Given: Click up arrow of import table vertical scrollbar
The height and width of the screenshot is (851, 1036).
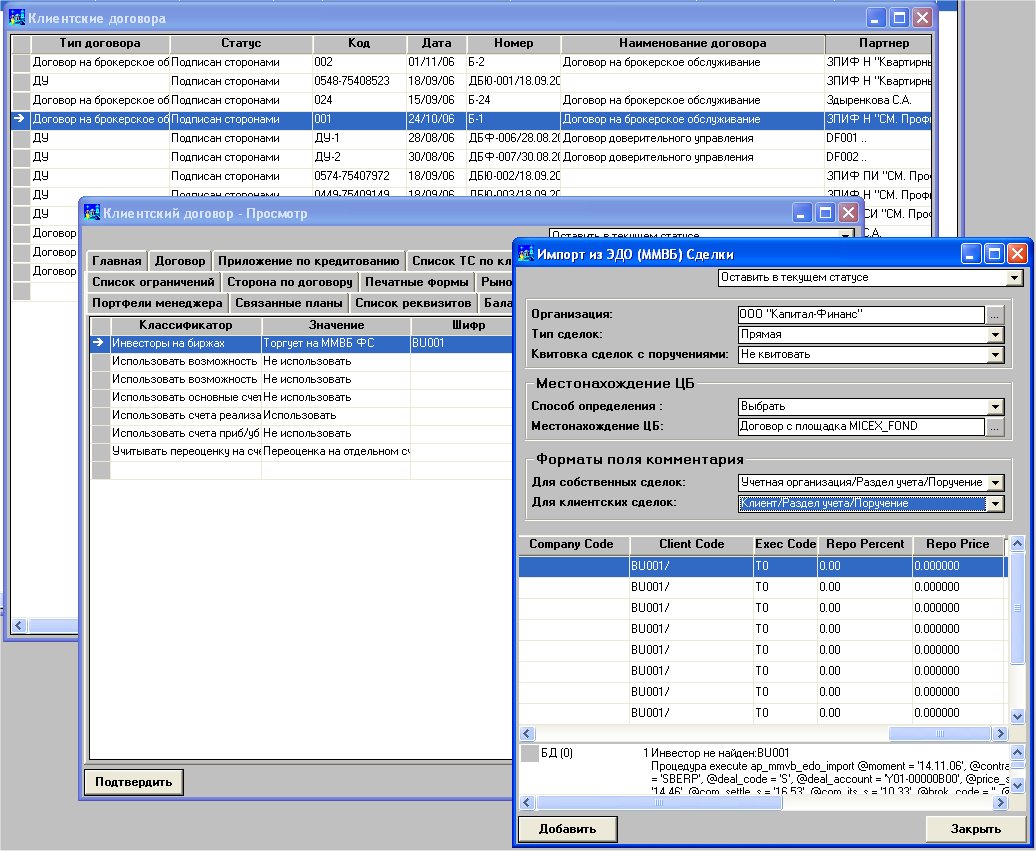Looking at the screenshot, I should point(1018,544).
